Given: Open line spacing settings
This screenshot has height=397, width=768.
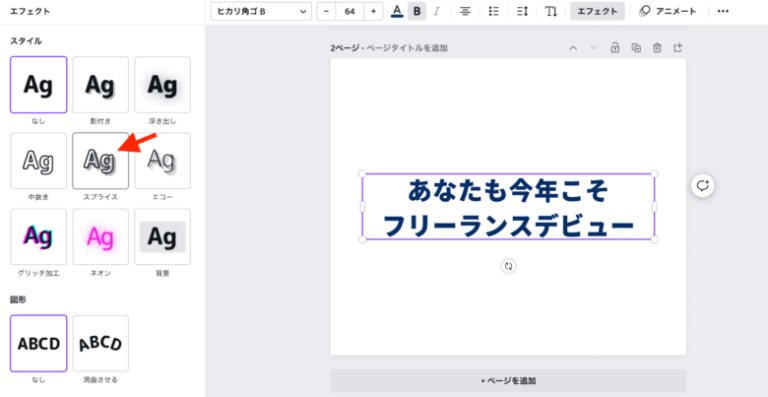Looking at the screenshot, I should (523, 11).
